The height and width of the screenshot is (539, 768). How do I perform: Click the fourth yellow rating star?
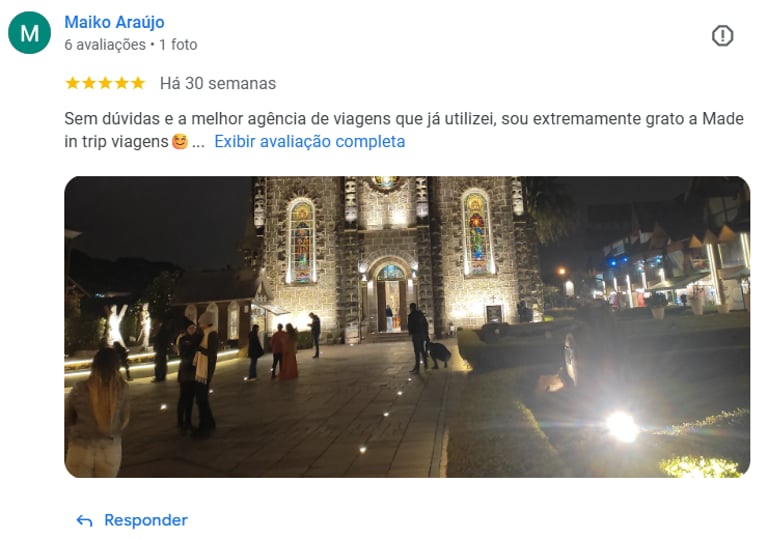coord(121,83)
